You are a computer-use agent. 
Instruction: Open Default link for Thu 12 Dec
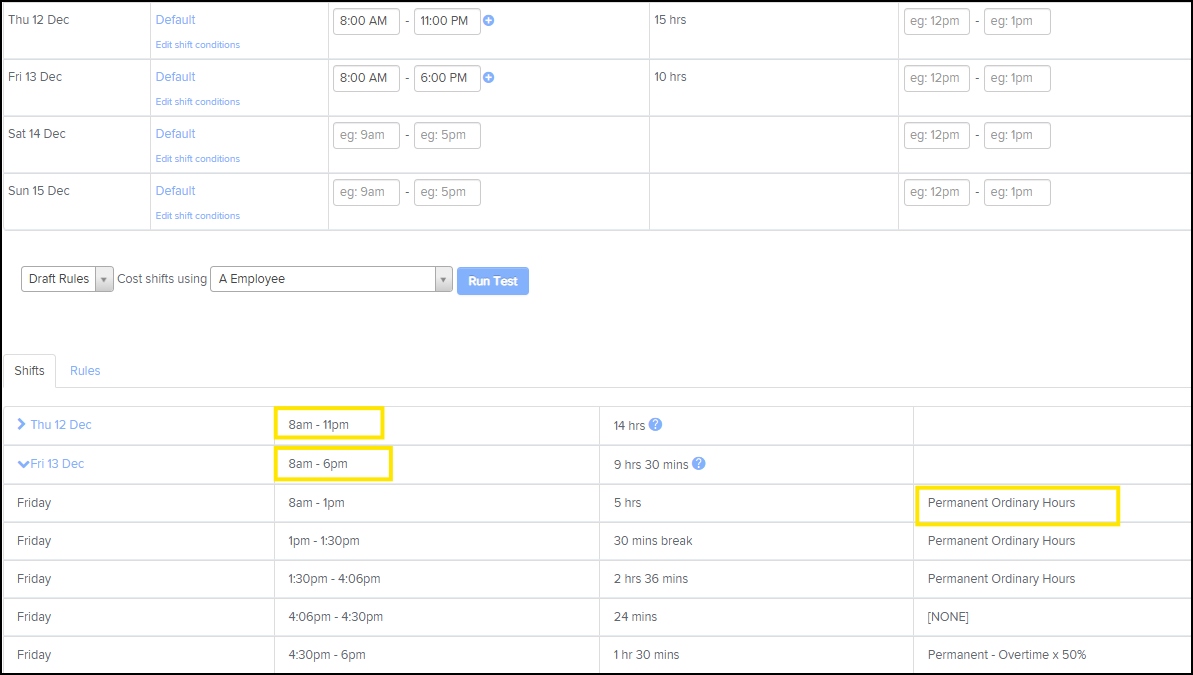coord(175,20)
